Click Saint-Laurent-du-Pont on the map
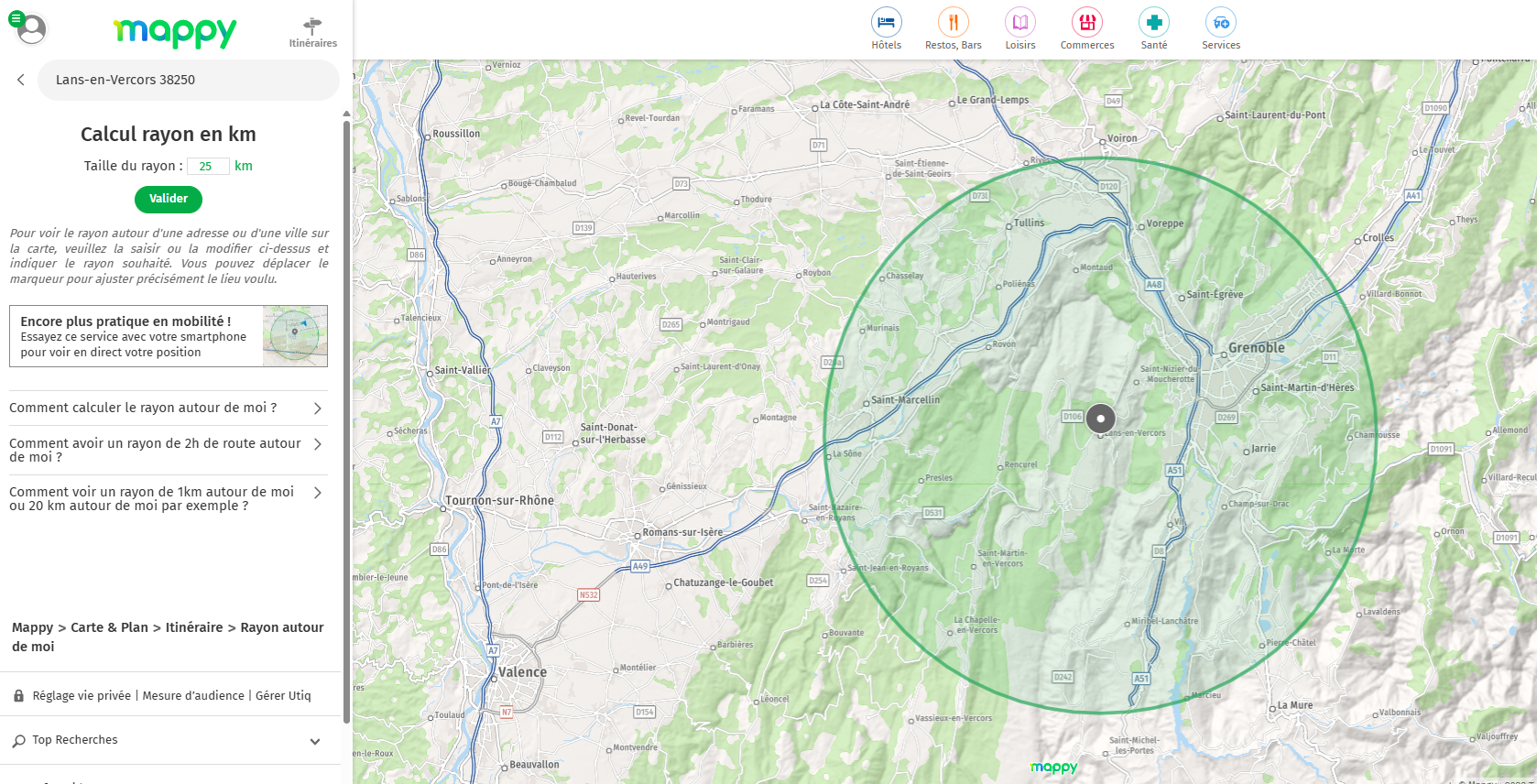 tap(1275, 115)
